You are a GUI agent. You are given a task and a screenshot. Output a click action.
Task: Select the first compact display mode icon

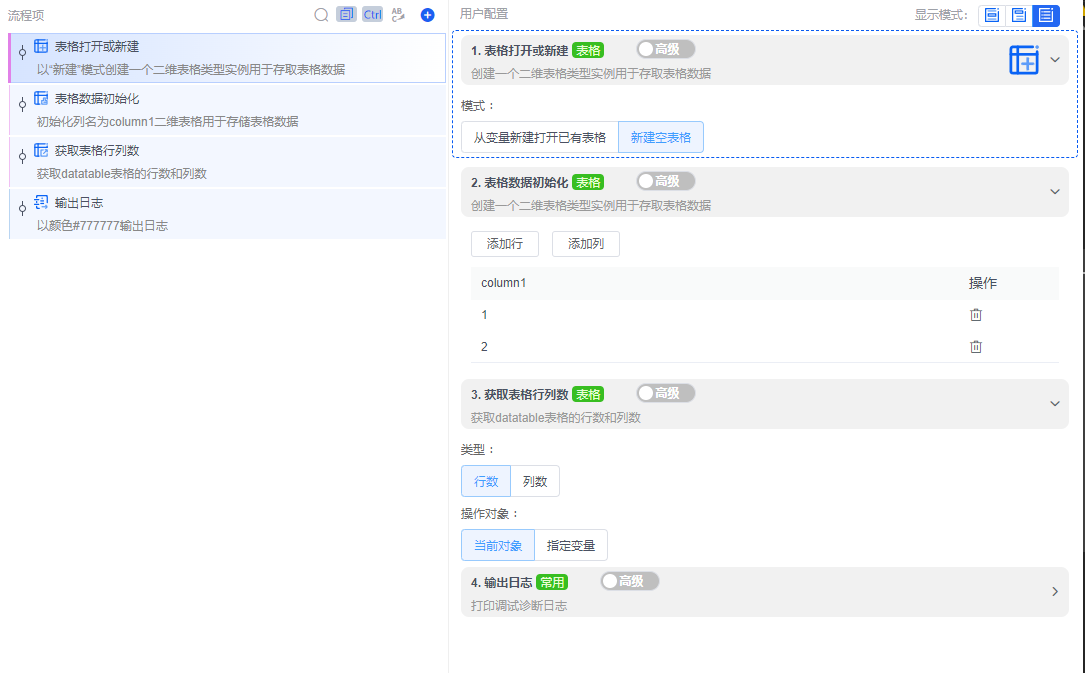(990, 15)
